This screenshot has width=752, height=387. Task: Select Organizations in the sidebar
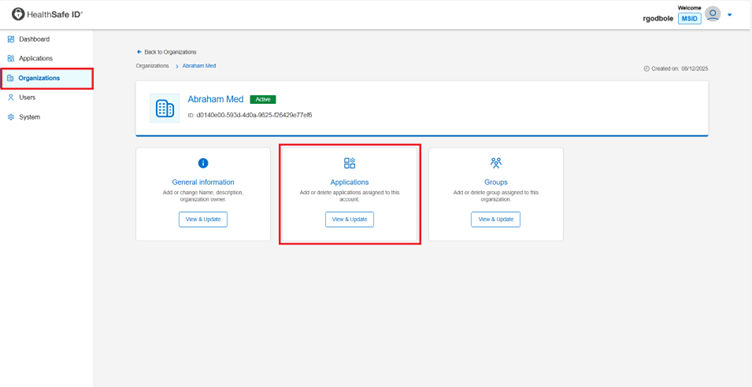(x=39, y=78)
